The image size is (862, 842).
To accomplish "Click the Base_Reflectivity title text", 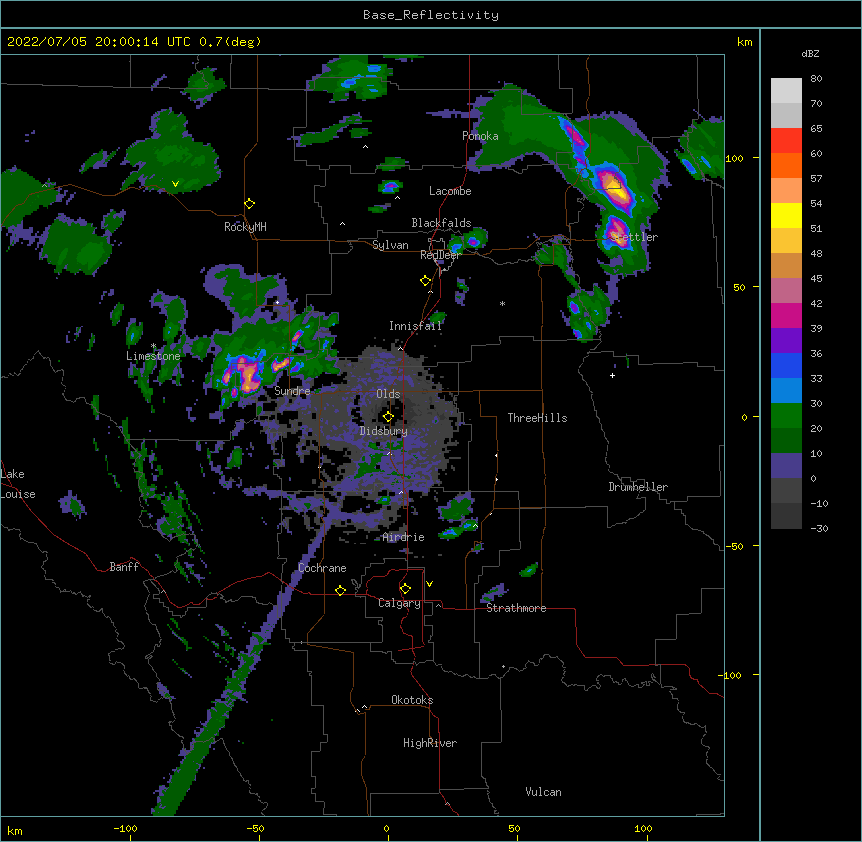I will 431,15.
